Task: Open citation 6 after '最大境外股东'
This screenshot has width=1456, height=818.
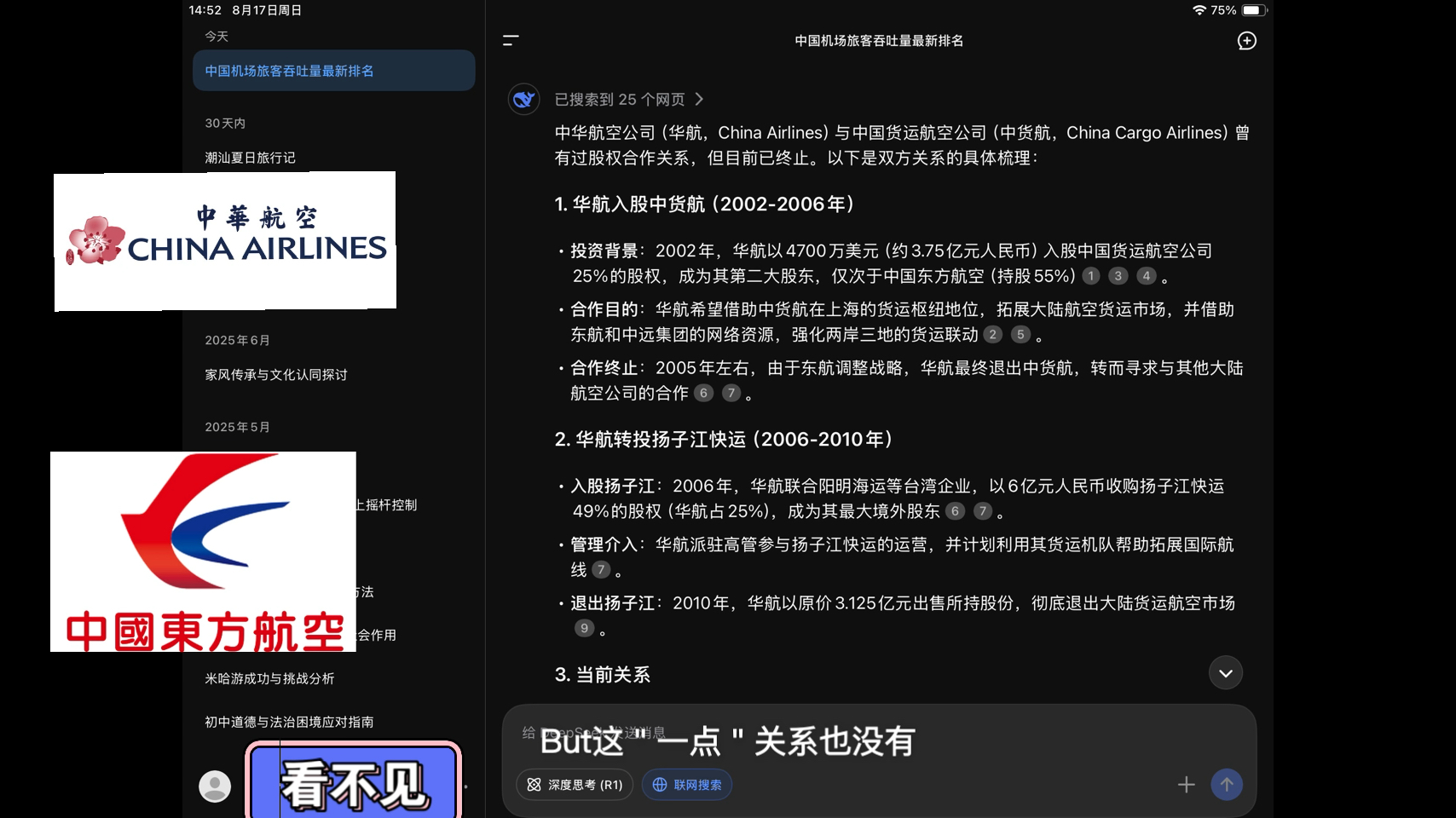Action: [955, 511]
